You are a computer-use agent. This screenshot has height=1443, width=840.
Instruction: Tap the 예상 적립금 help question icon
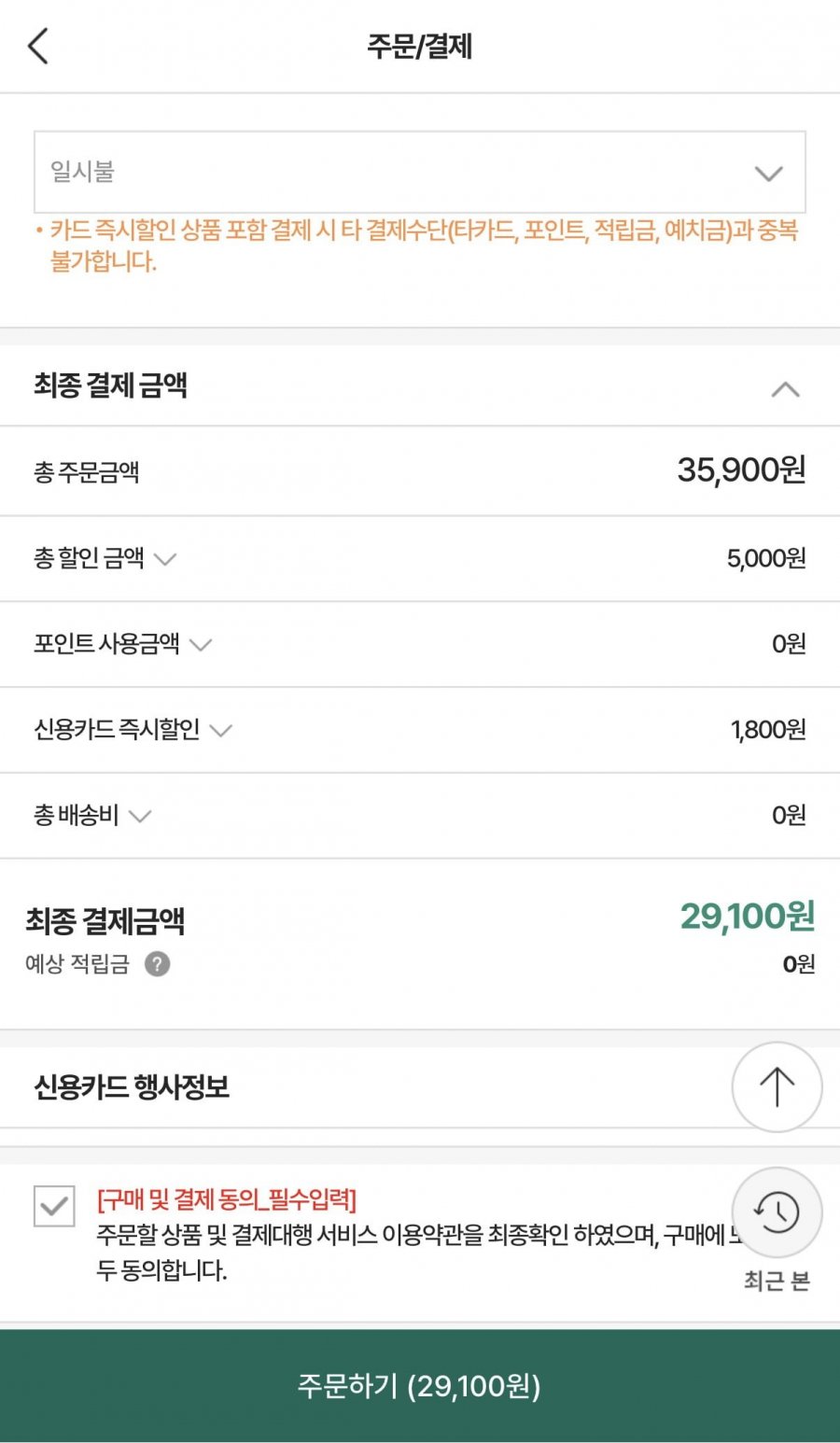pos(158,964)
